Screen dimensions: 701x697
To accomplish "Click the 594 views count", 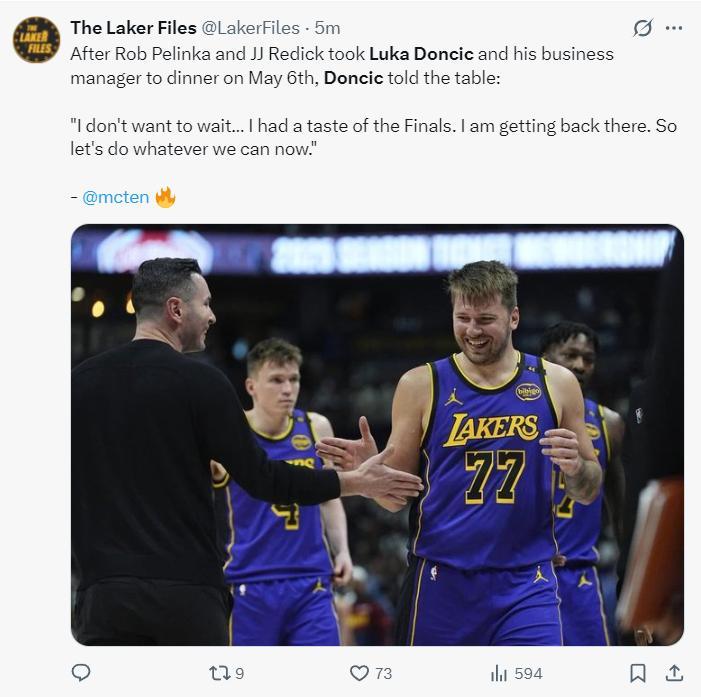I will 528,674.
